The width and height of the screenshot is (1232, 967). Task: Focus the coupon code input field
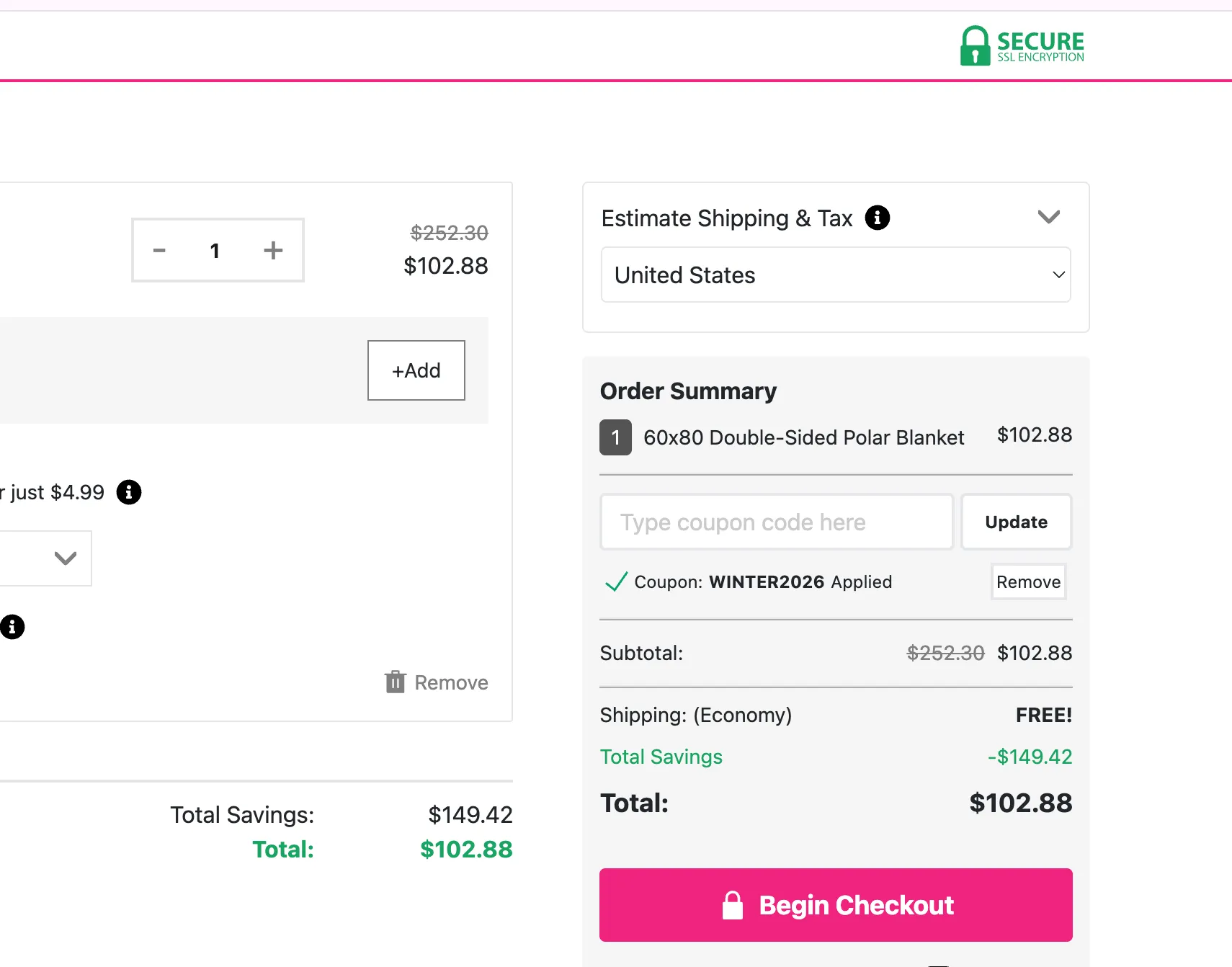tap(776, 522)
